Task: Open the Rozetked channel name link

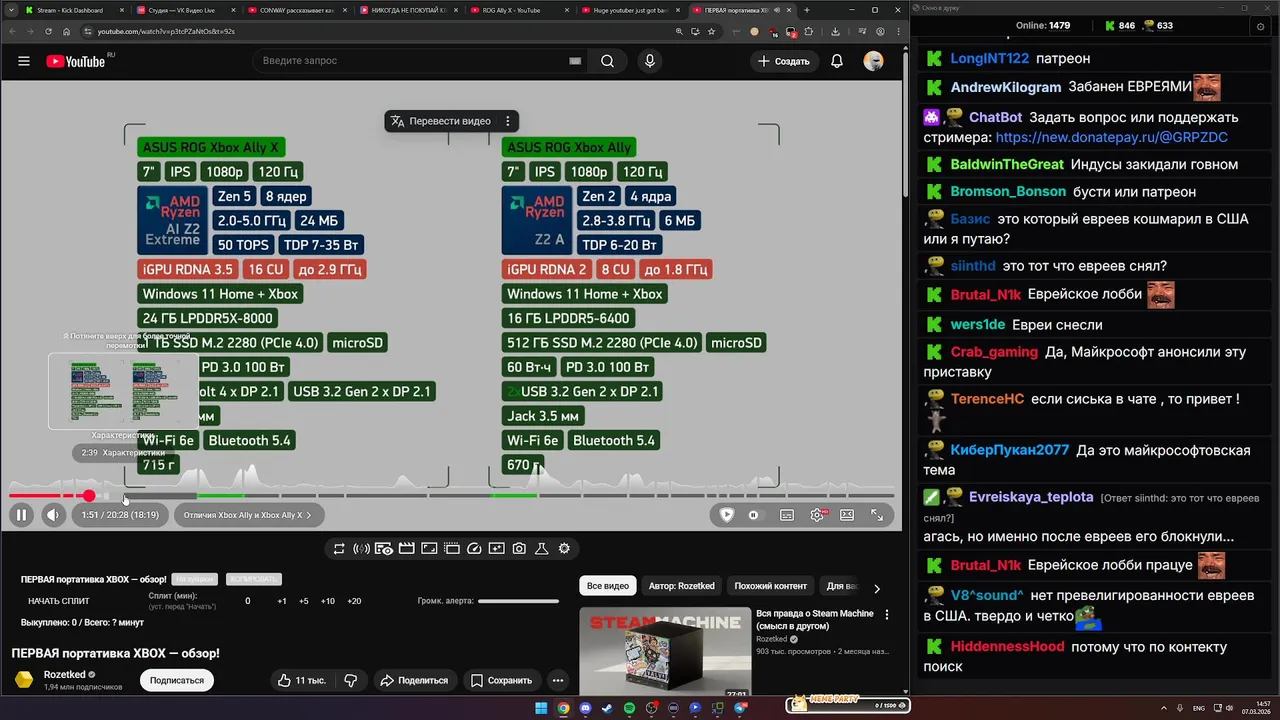Action: [x=65, y=675]
